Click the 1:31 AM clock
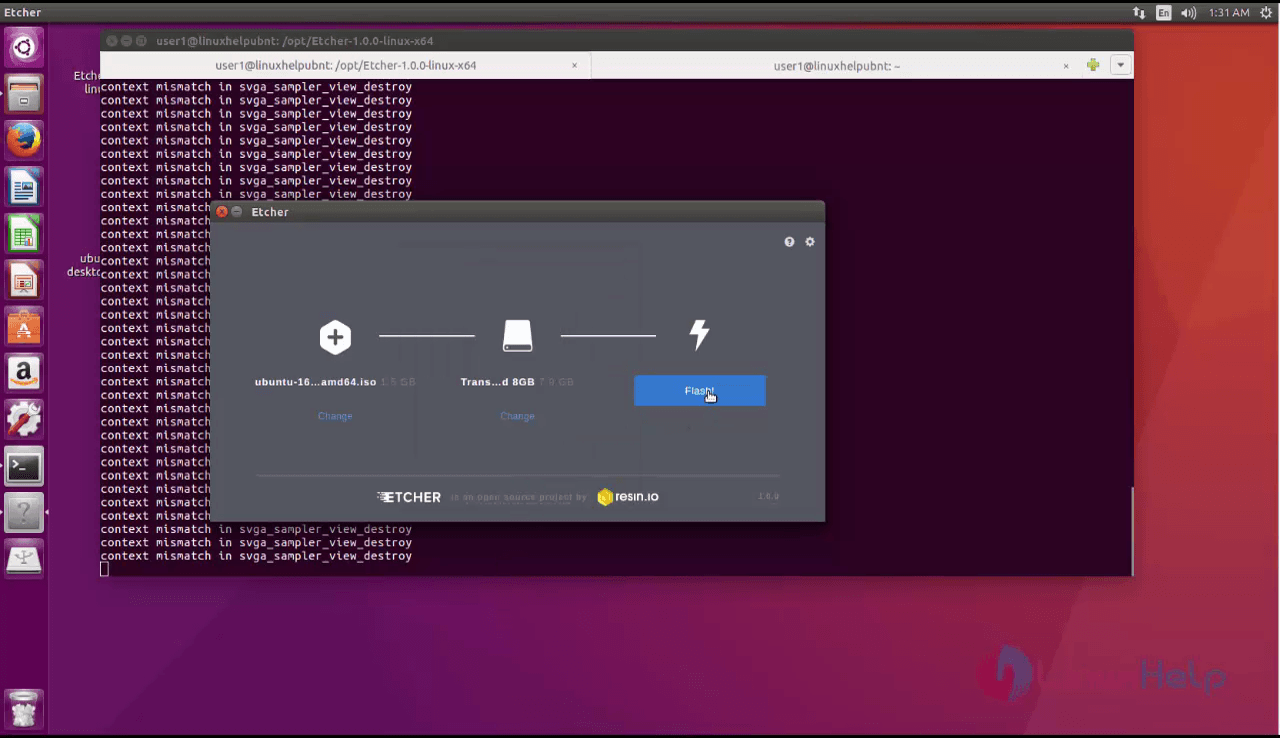Image resolution: width=1280 pixels, height=738 pixels. pos(1229,13)
